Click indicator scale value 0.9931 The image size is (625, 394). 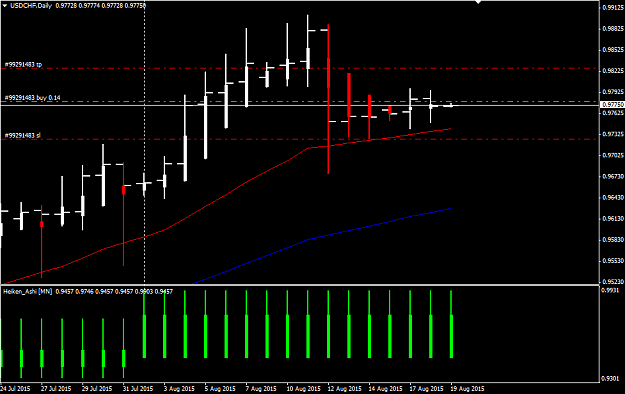click(610, 290)
